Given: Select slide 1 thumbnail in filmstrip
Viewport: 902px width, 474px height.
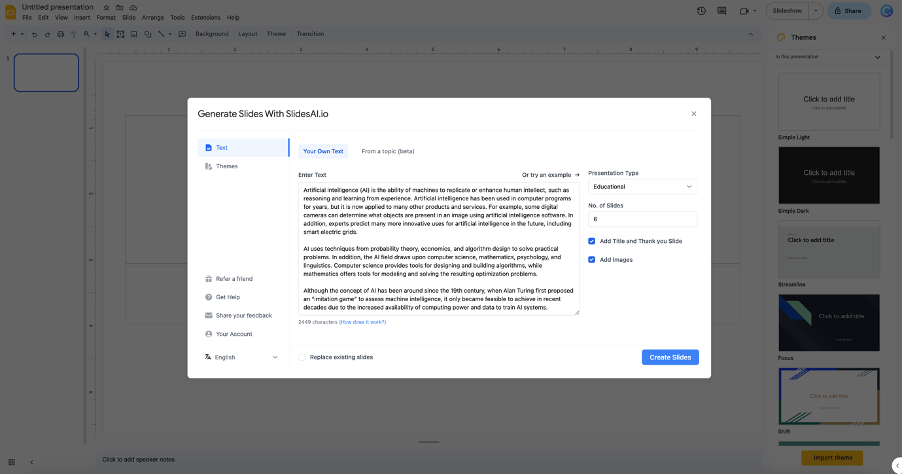Looking at the screenshot, I should (46, 72).
